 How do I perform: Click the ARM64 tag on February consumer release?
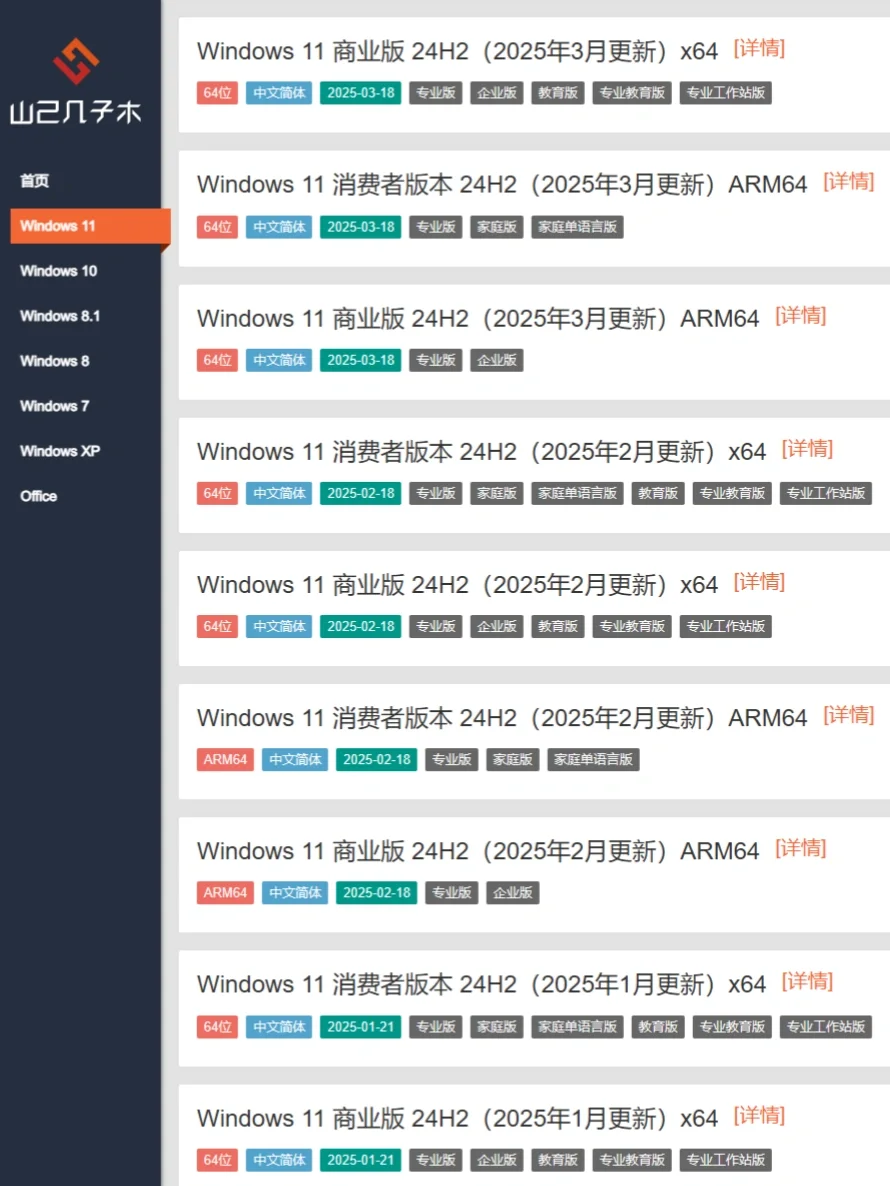pos(224,759)
